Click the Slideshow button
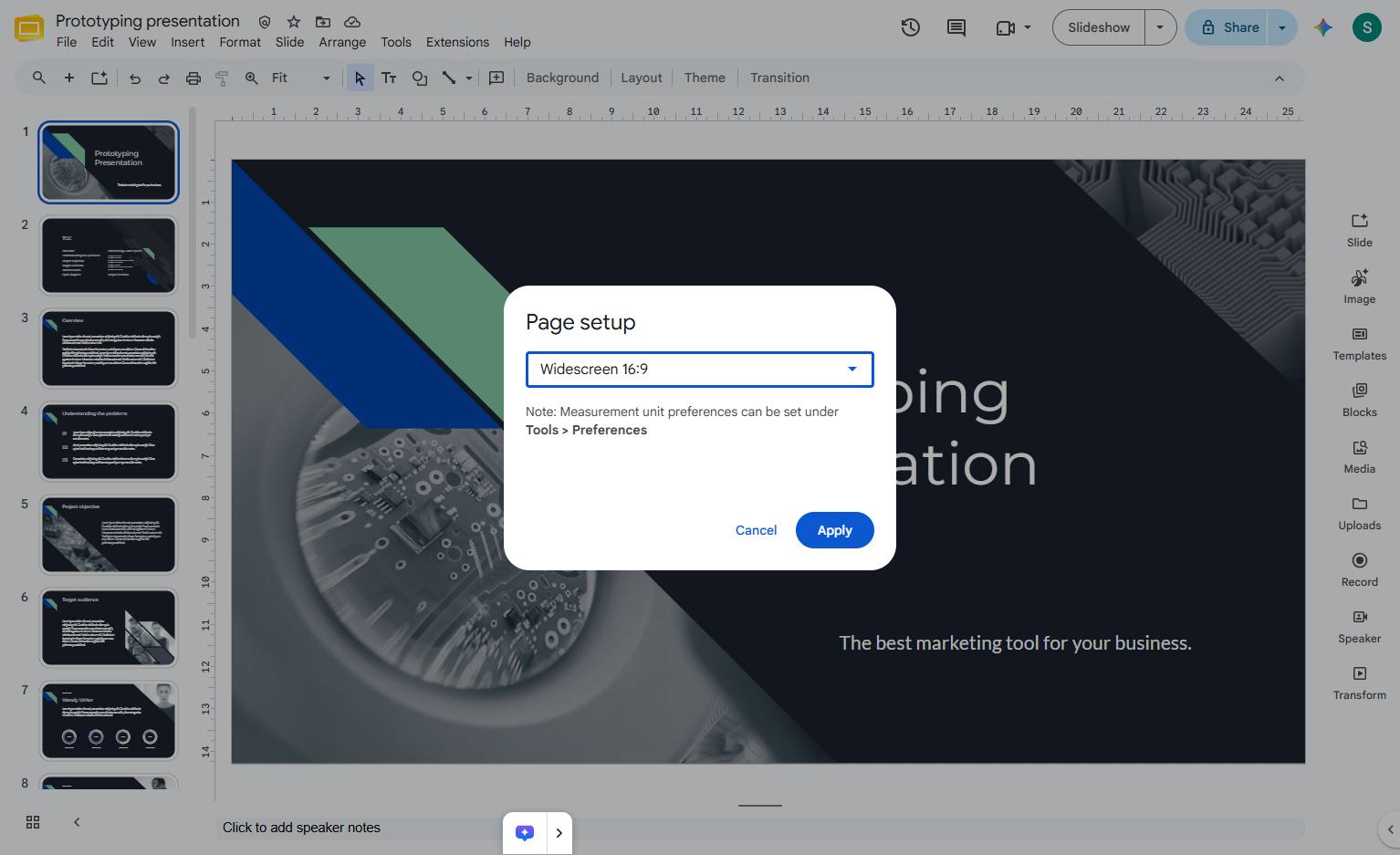 click(x=1099, y=27)
